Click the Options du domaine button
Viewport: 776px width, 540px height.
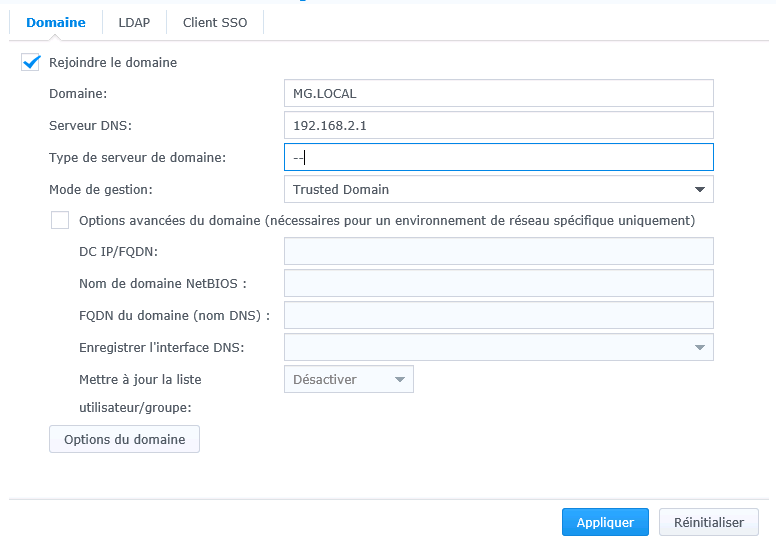[x=124, y=439]
